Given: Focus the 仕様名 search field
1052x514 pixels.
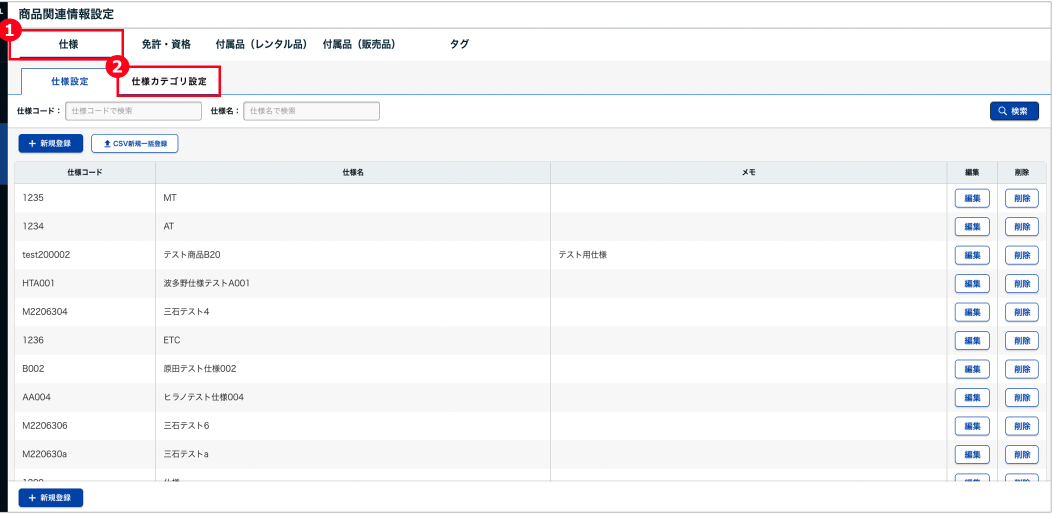Looking at the screenshot, I should 312,111.
